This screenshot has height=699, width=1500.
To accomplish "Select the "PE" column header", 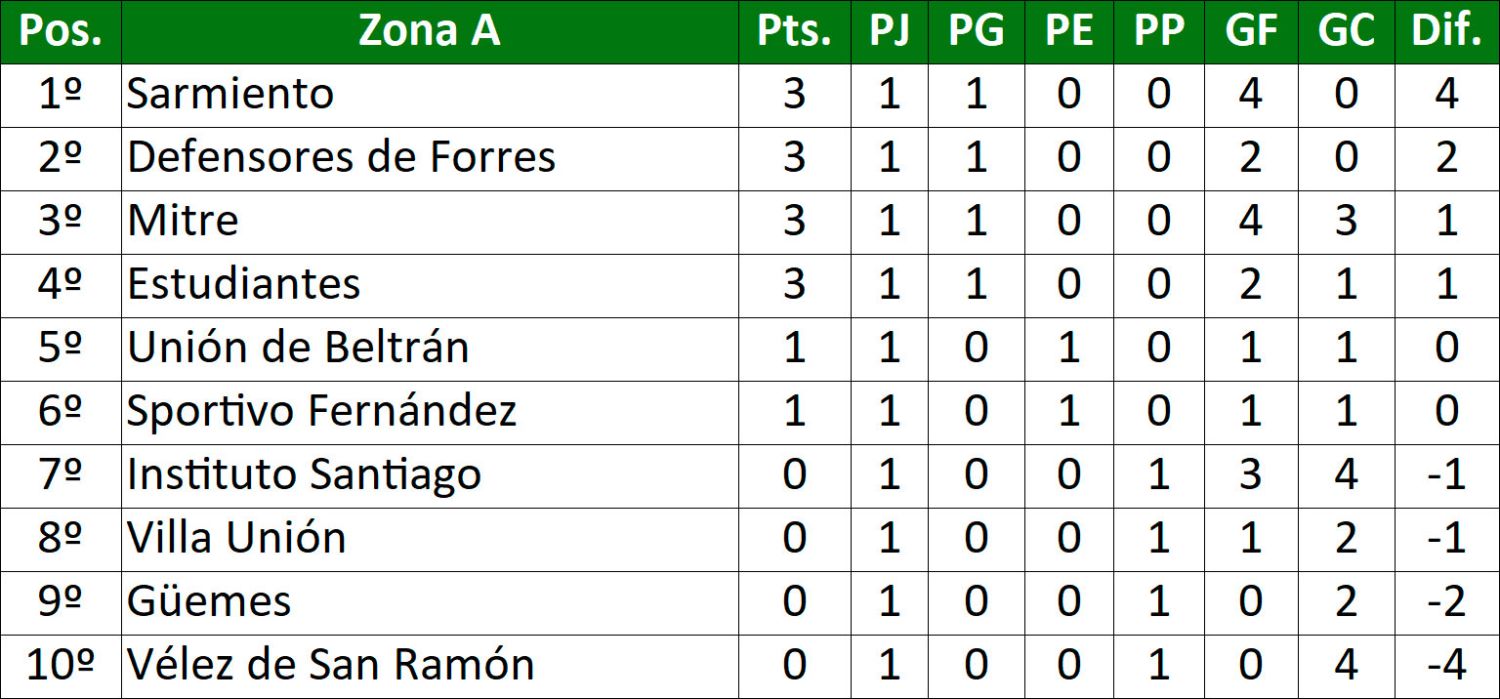I will 1069,32.
